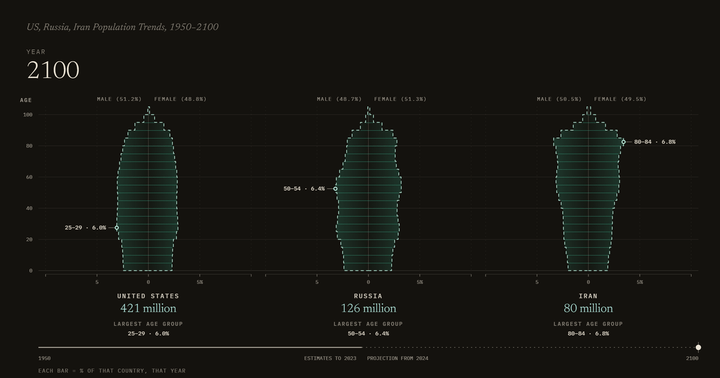This screenshot has height=378, width=720.
Task: Click 'FEMALE (48.8%)' above the United States pyramid
Action: [180, 99]
